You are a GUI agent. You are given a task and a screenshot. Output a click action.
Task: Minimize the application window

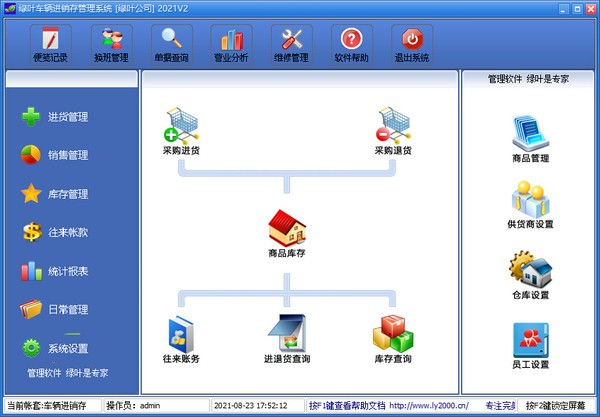[563, 9]
